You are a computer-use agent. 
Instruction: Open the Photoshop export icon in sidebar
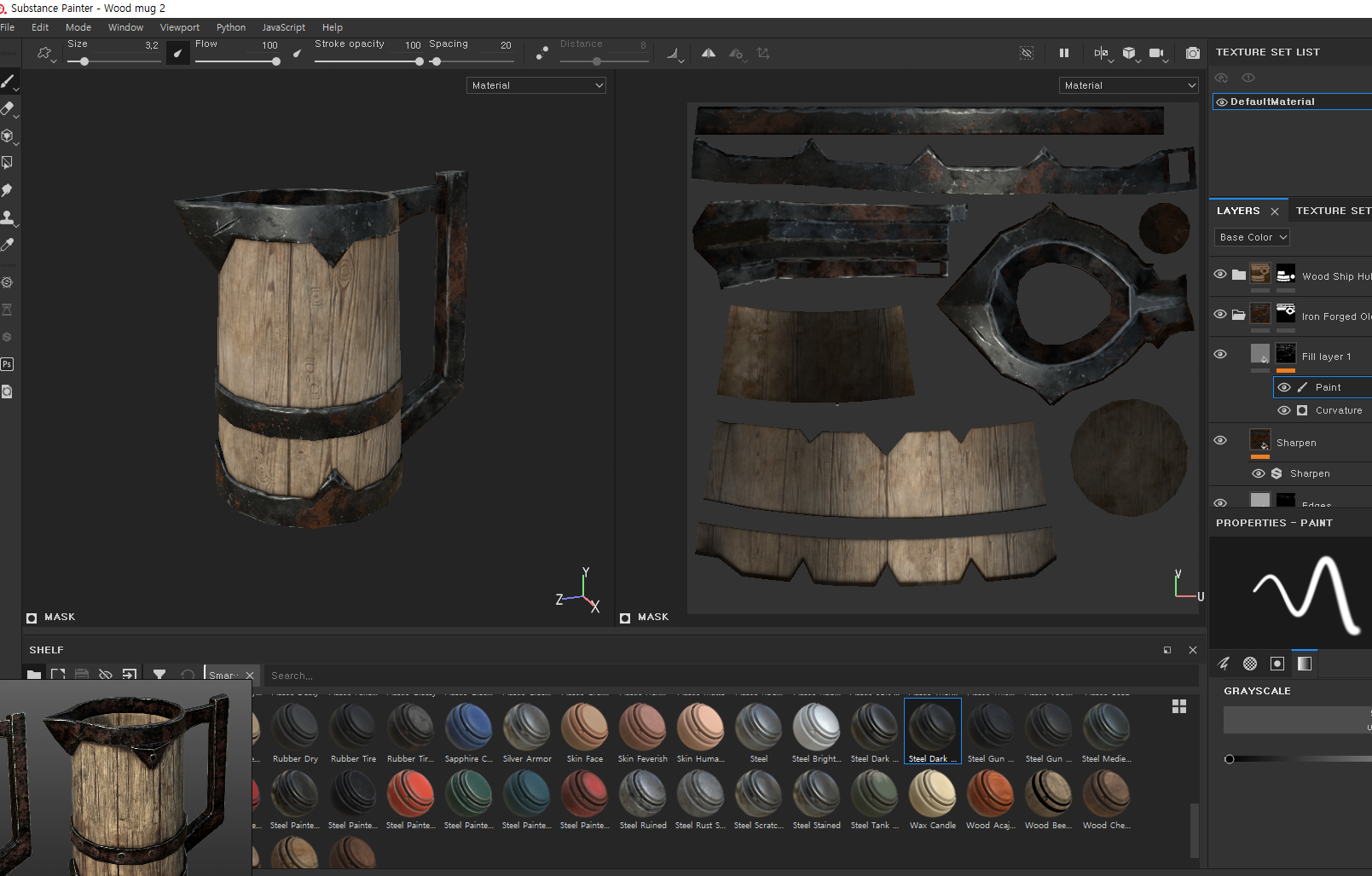[8, 364]
